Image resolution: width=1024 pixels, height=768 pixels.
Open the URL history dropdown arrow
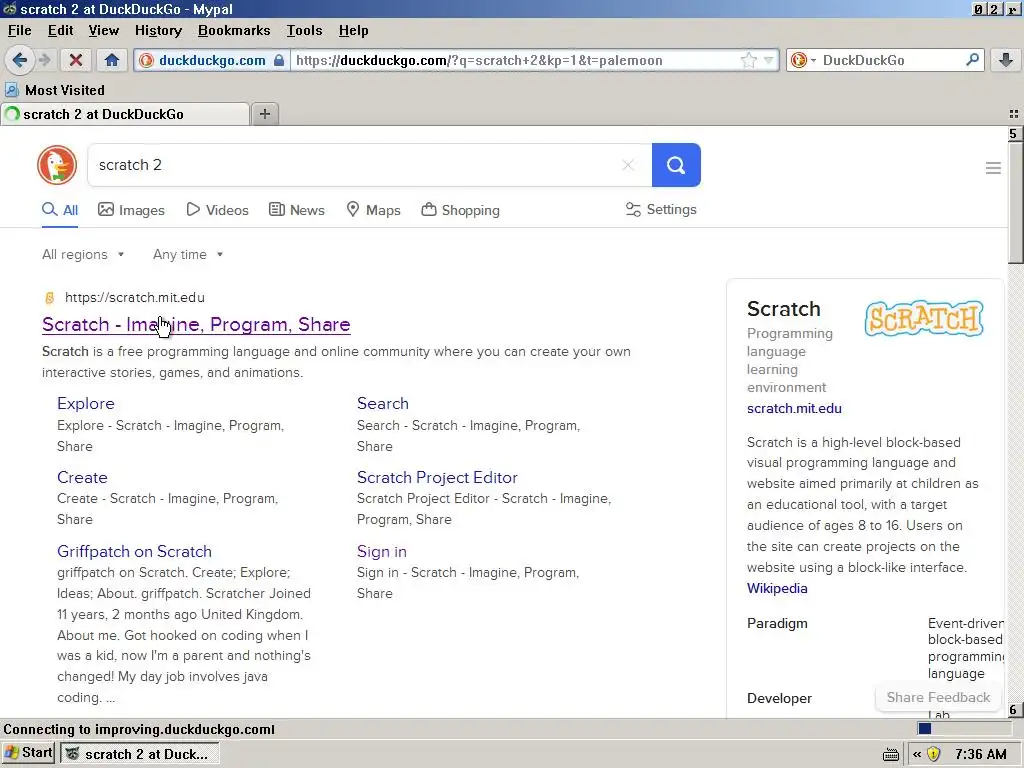point(768,60)
